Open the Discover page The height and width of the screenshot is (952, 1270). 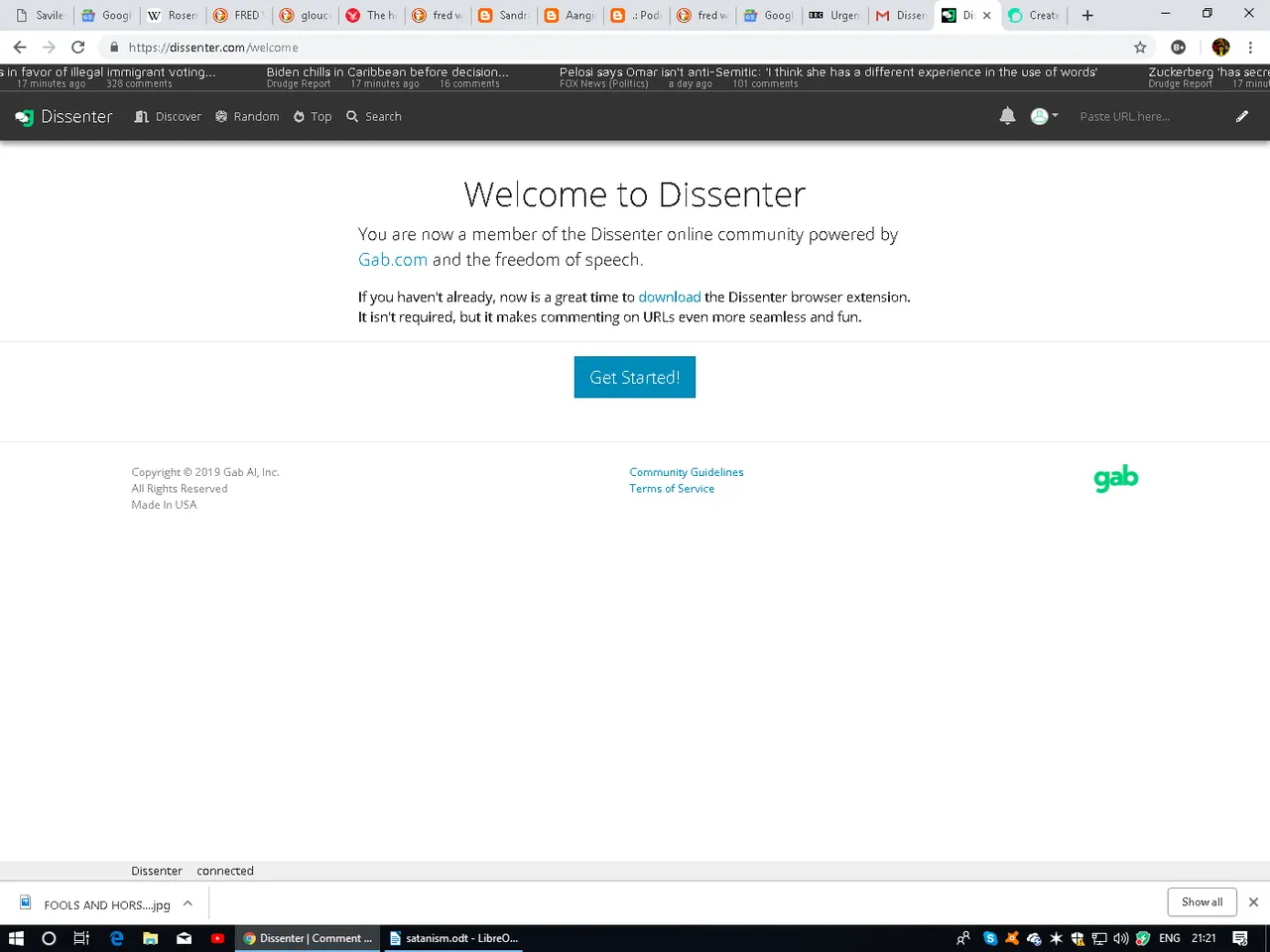168,117
